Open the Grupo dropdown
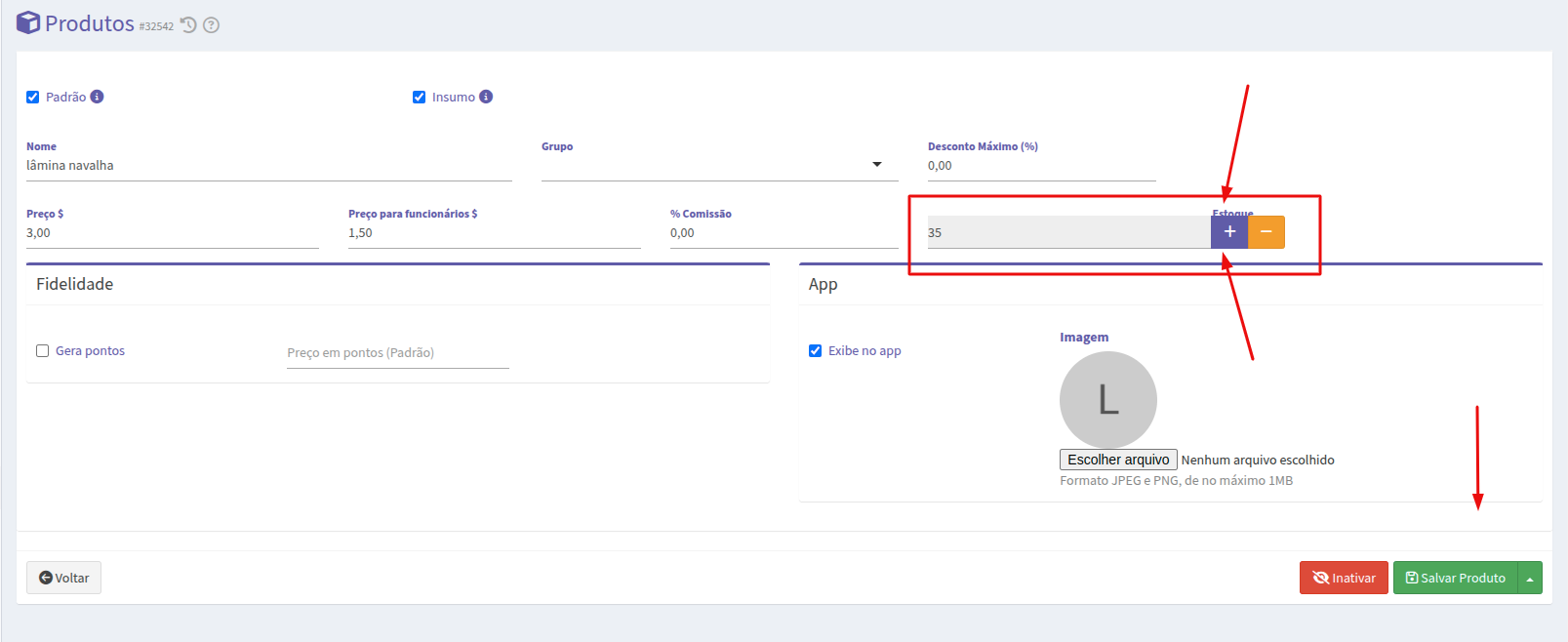This screenshot has height=642, width=1568. [720, 165]
